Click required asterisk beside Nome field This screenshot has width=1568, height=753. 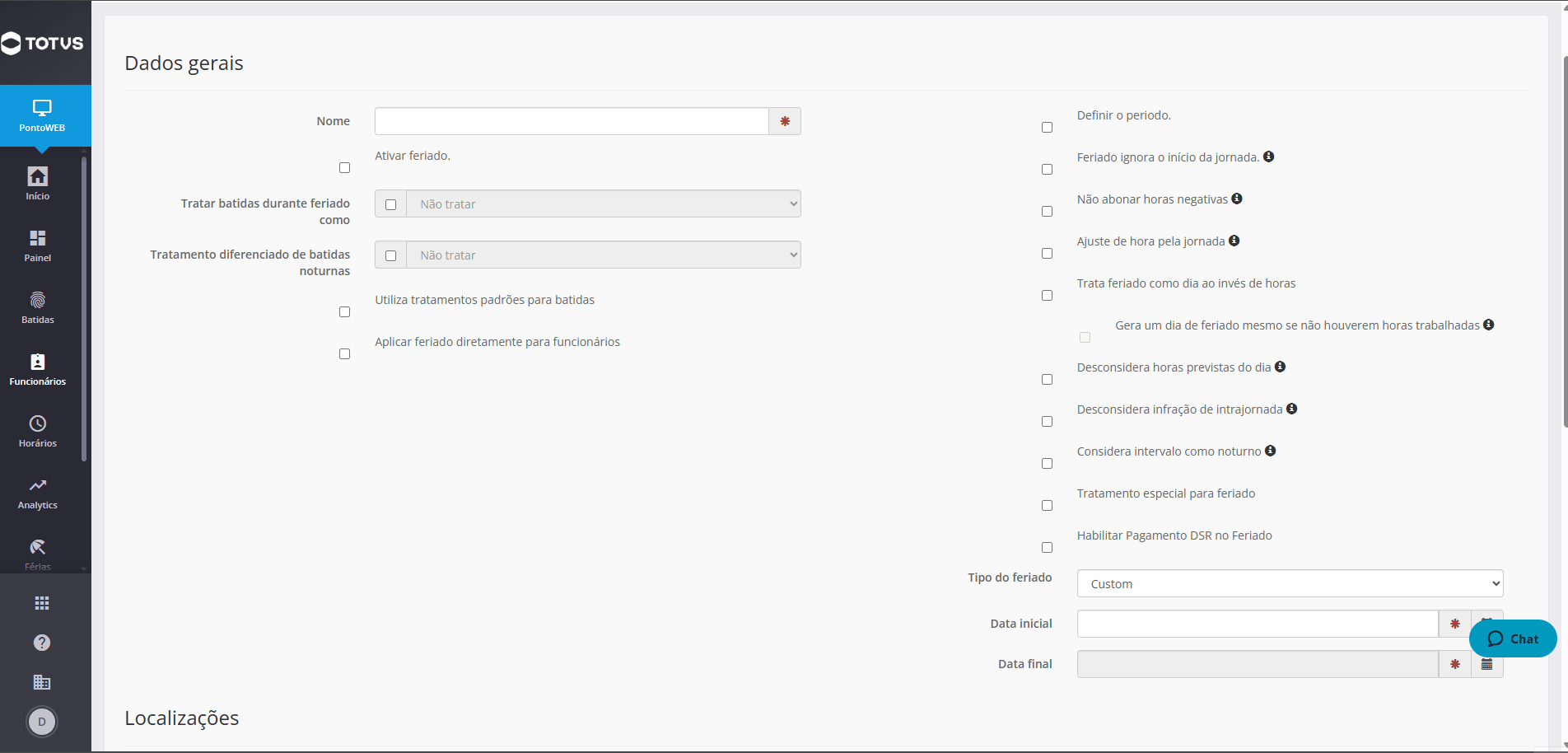pos(785,121)
